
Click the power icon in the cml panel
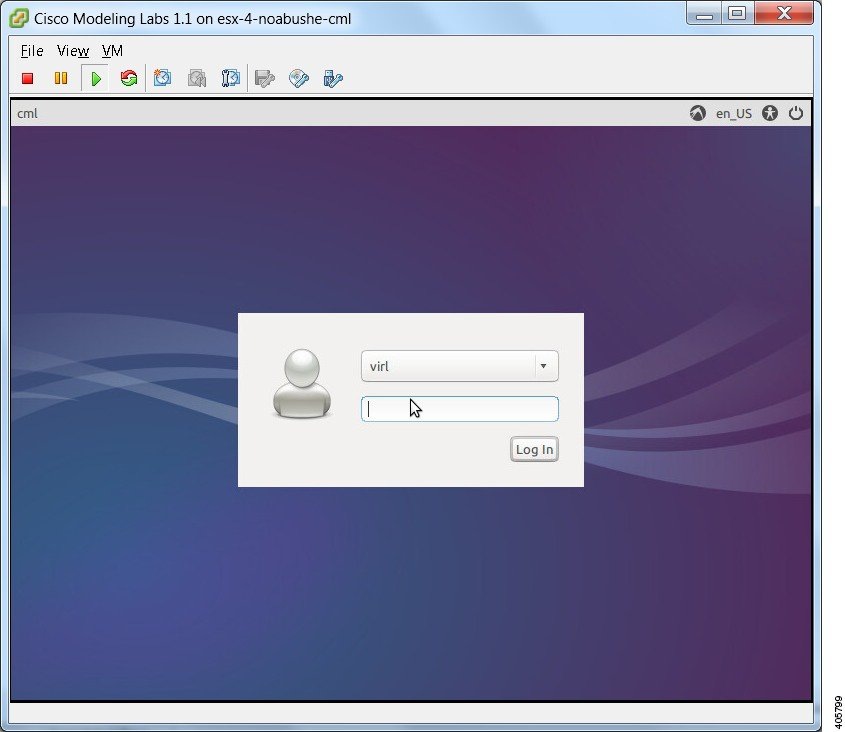[x=796, y=113]
